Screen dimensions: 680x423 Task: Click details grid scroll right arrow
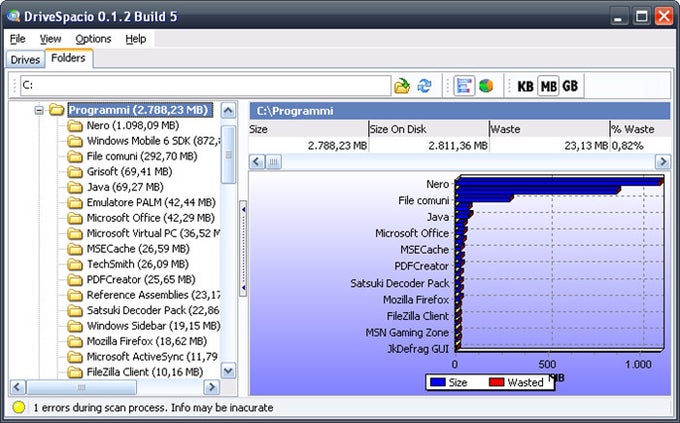pos(662,162)
